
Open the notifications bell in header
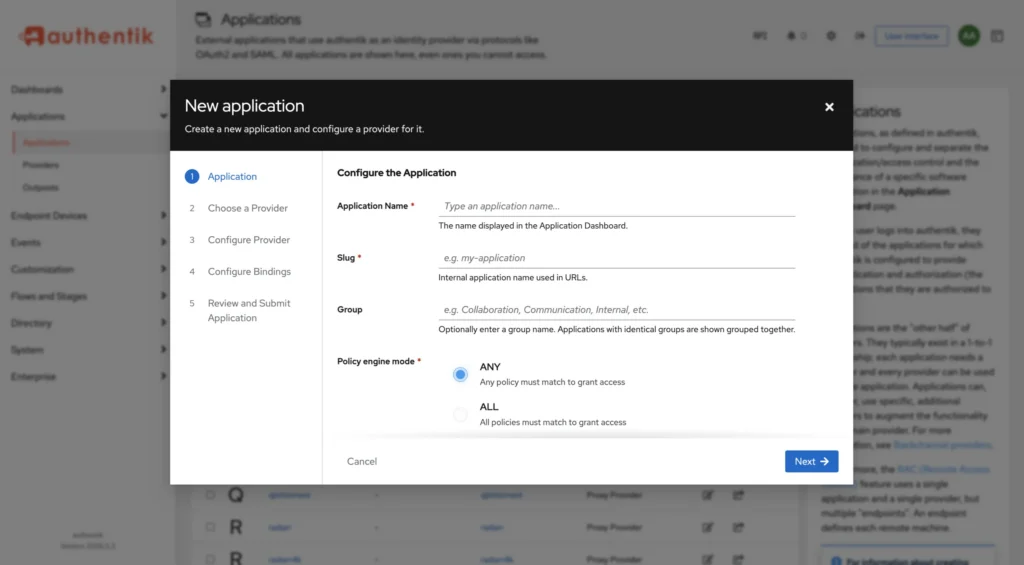(792, 36)
